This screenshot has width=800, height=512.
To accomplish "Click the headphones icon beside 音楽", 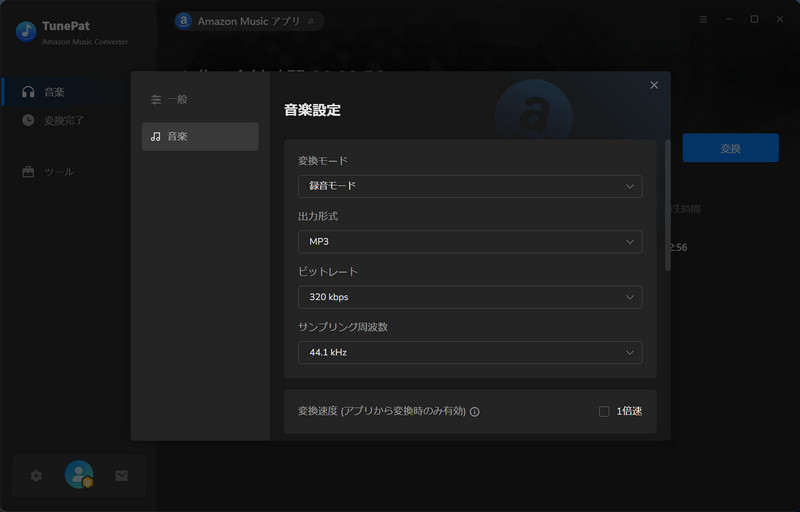I will [x=28, y=92].
